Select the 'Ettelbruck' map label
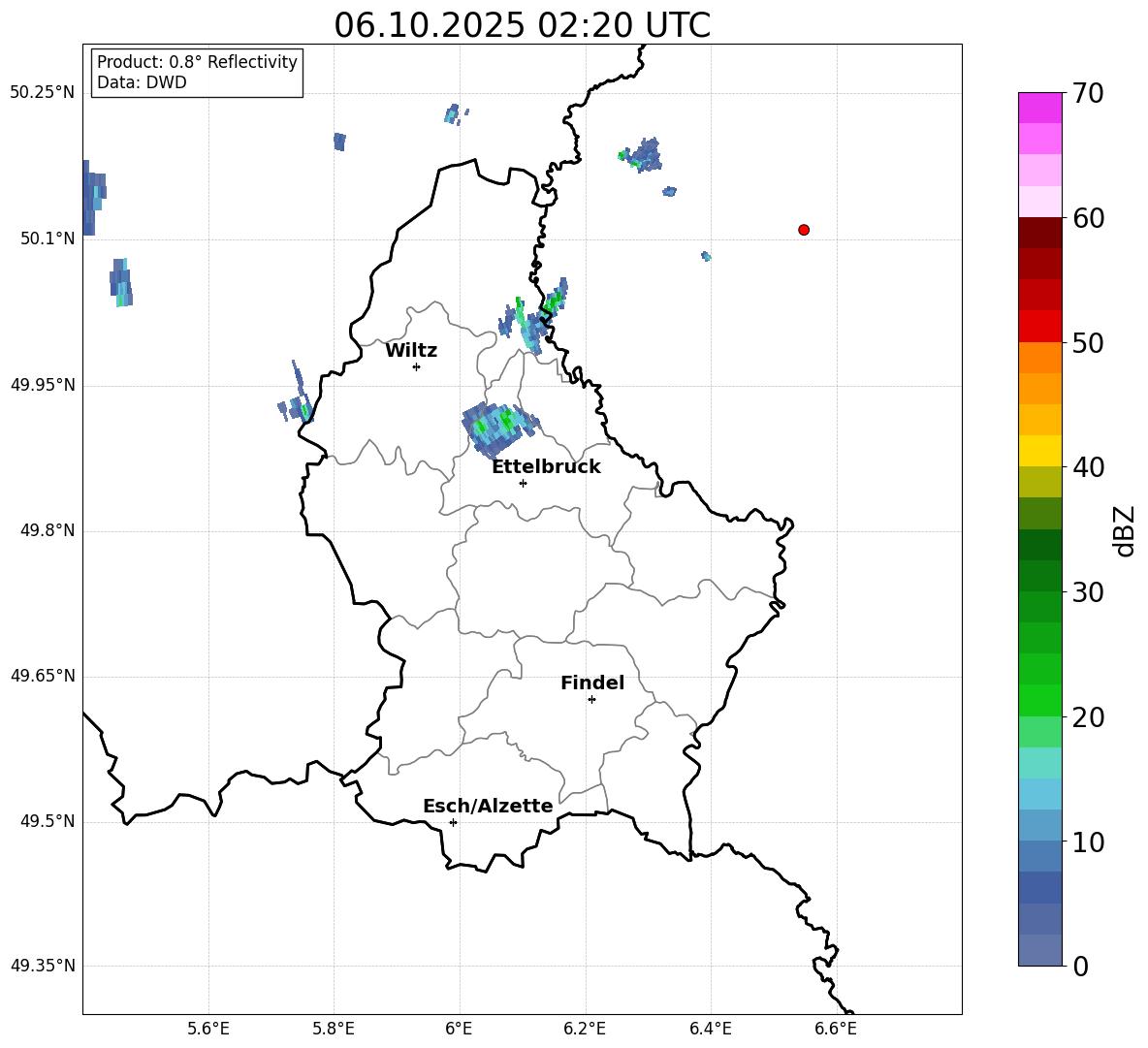Image resolution: width=1148 pixels, height=1048 pixels. tap(546, 467)
